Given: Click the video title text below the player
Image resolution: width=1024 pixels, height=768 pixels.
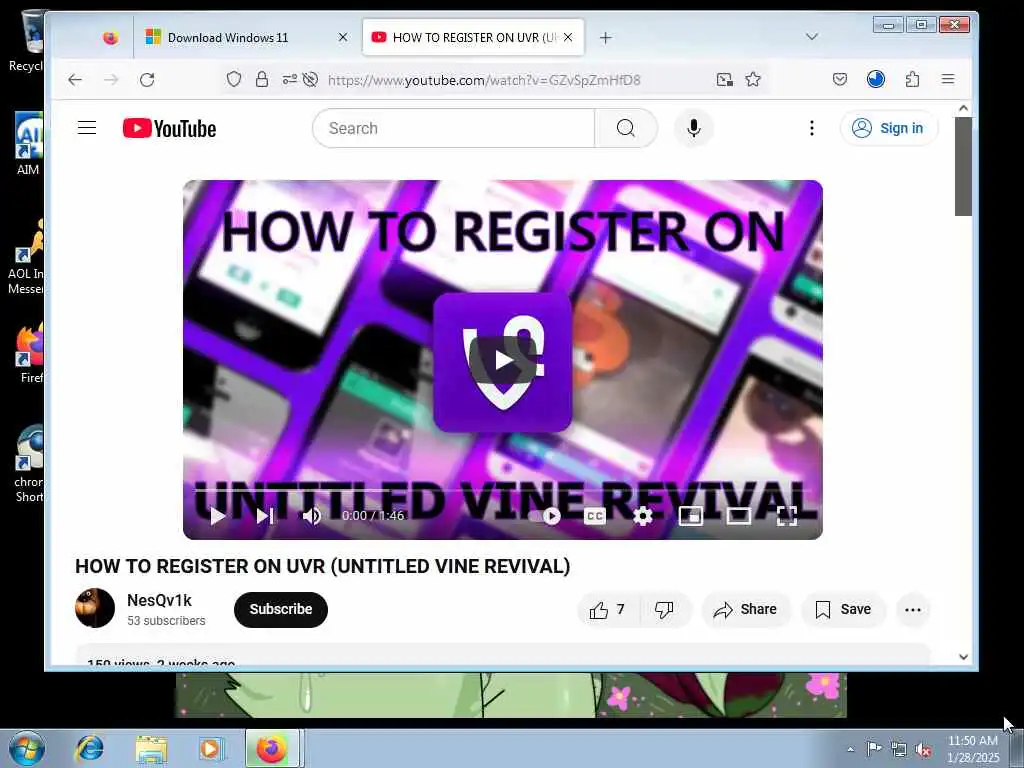Looking at the screenshot, I should click(x=323, y=566).
